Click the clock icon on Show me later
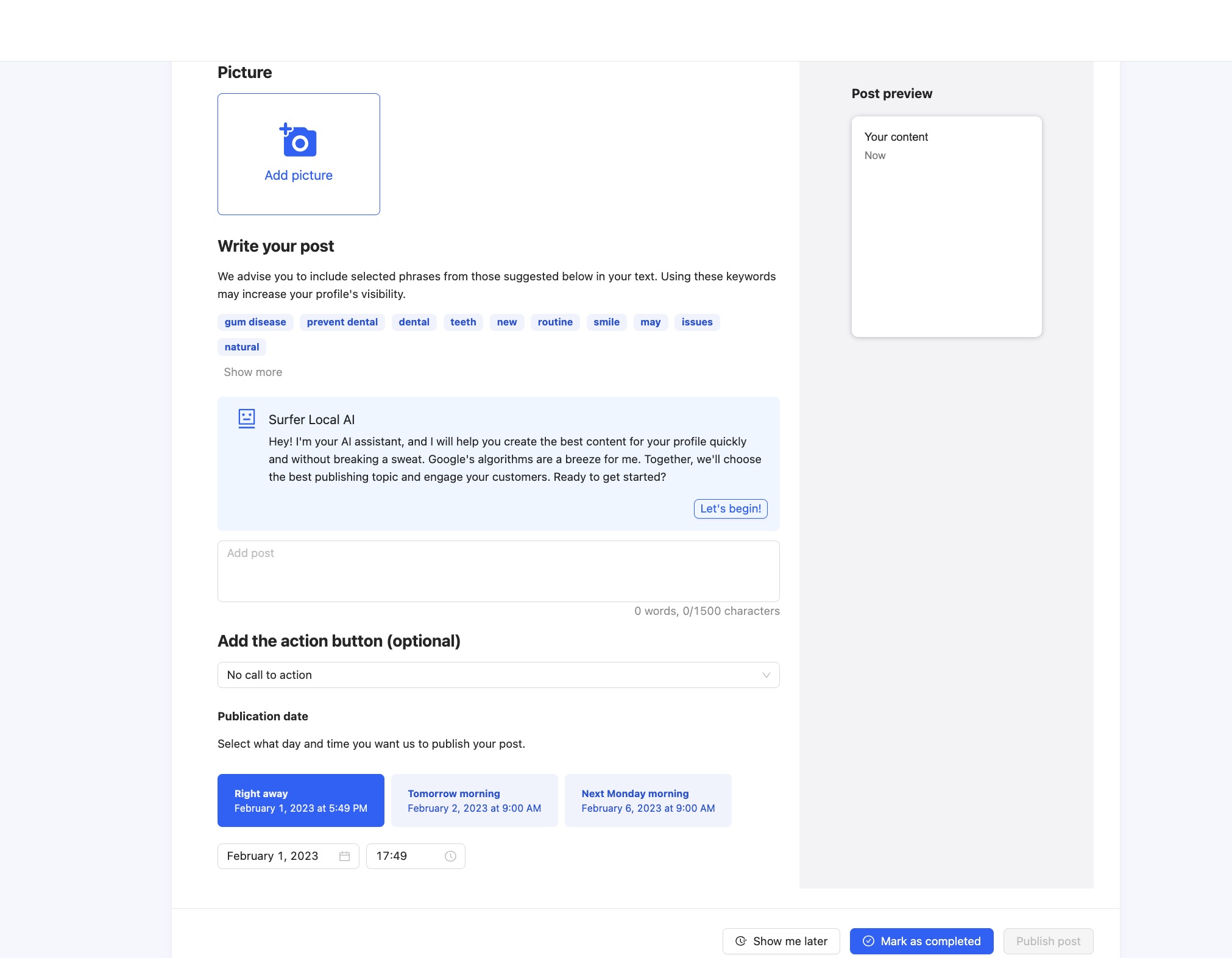 [x=741, y=941]
